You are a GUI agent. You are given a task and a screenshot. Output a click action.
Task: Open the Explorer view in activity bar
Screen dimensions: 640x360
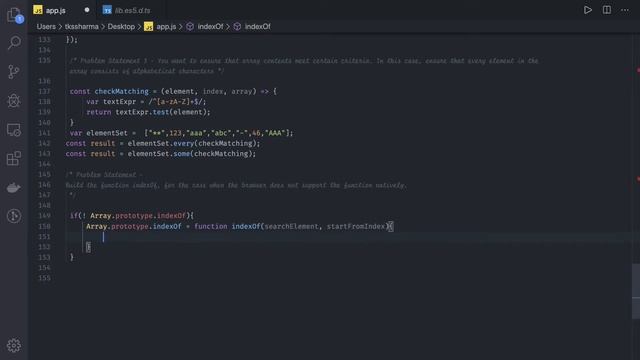point(14,15)
